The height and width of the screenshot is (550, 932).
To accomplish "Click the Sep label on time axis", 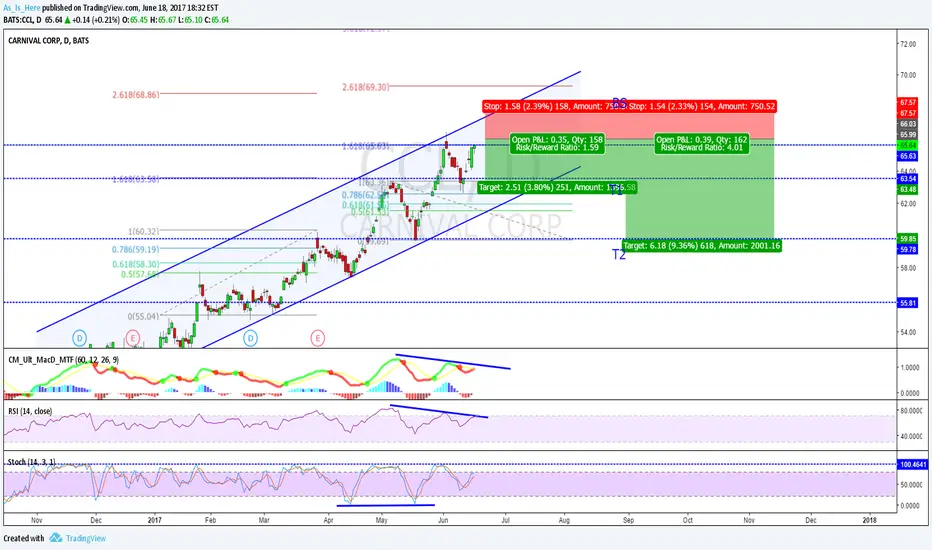I will coord(628,520).
